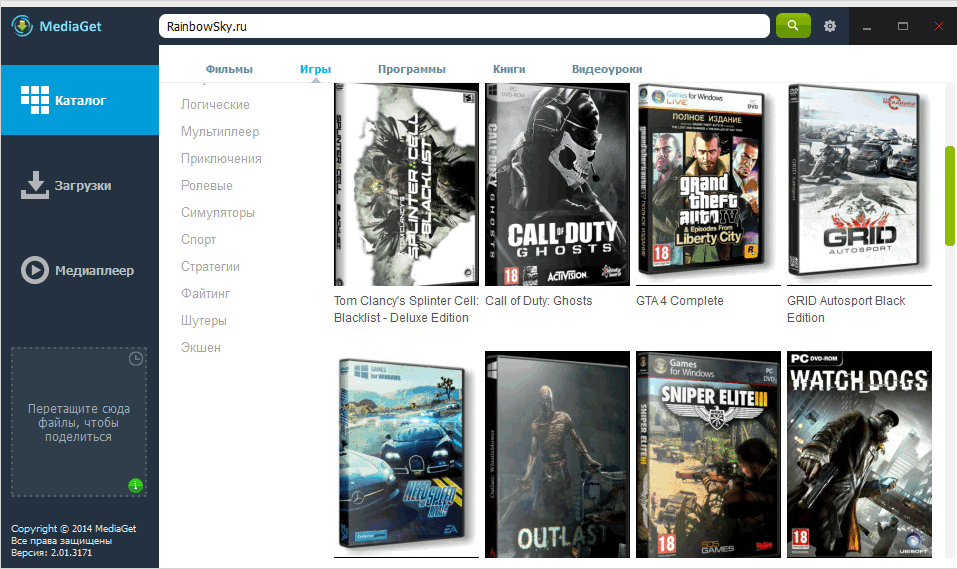The height and width of the screenshot is (569, 958).
Task: Open the Медиаплеер section label
Action: (x=95, y=270)
